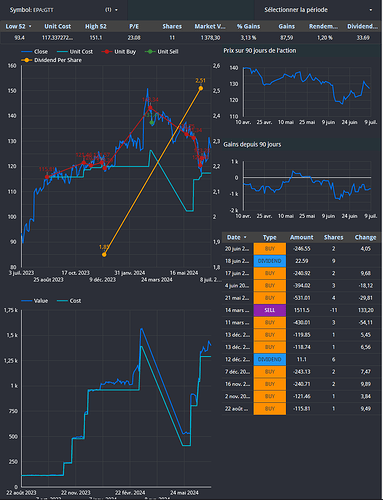Screen dimensions: 383x500
Task: Sort transactions by Amount column header
Action: [302, 237]
